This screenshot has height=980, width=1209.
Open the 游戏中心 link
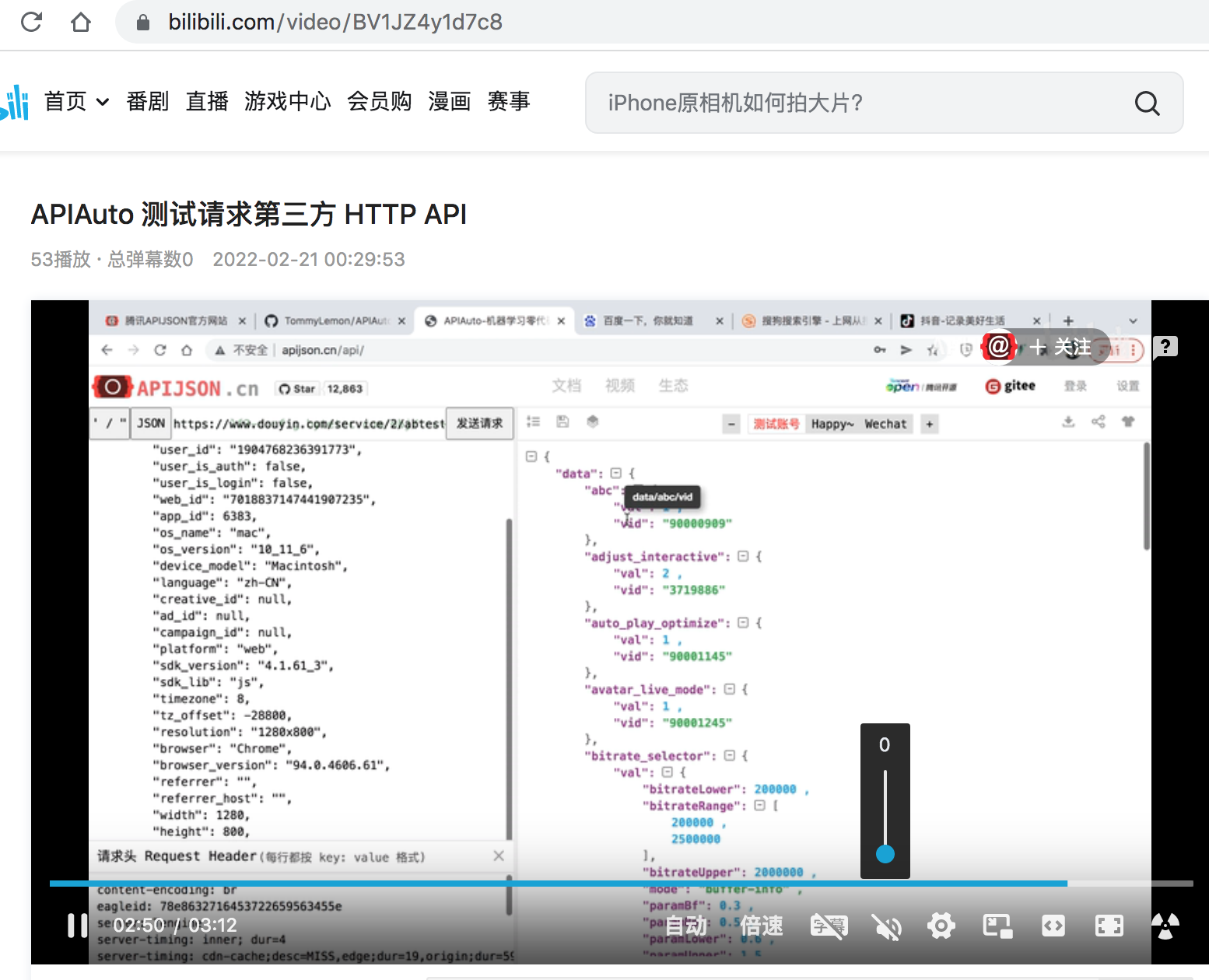point(288,102)
